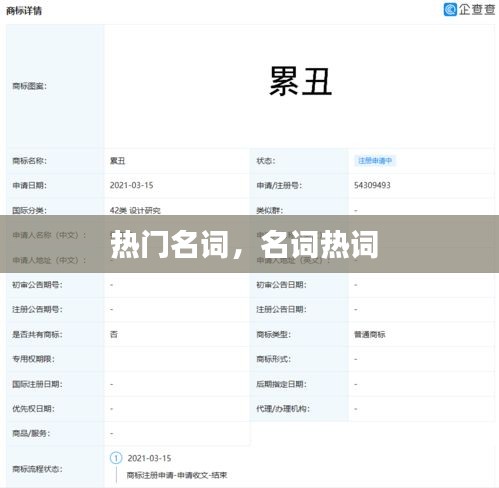Select the dash value beside 代理/办理机构
Screen dimensions: 499x488
click(356, 409)
